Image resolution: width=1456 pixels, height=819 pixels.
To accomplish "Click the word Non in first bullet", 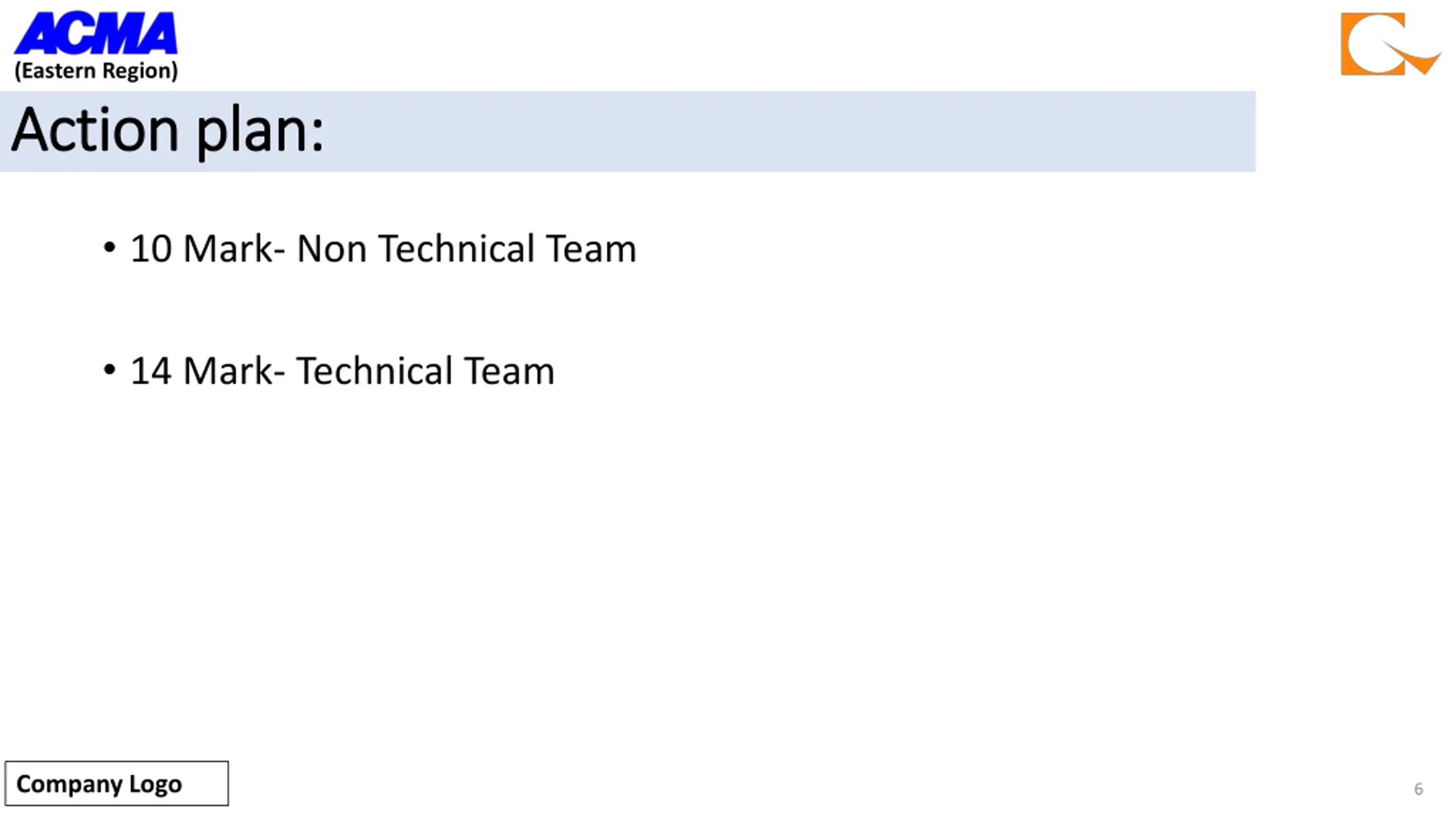I will 332,249.
